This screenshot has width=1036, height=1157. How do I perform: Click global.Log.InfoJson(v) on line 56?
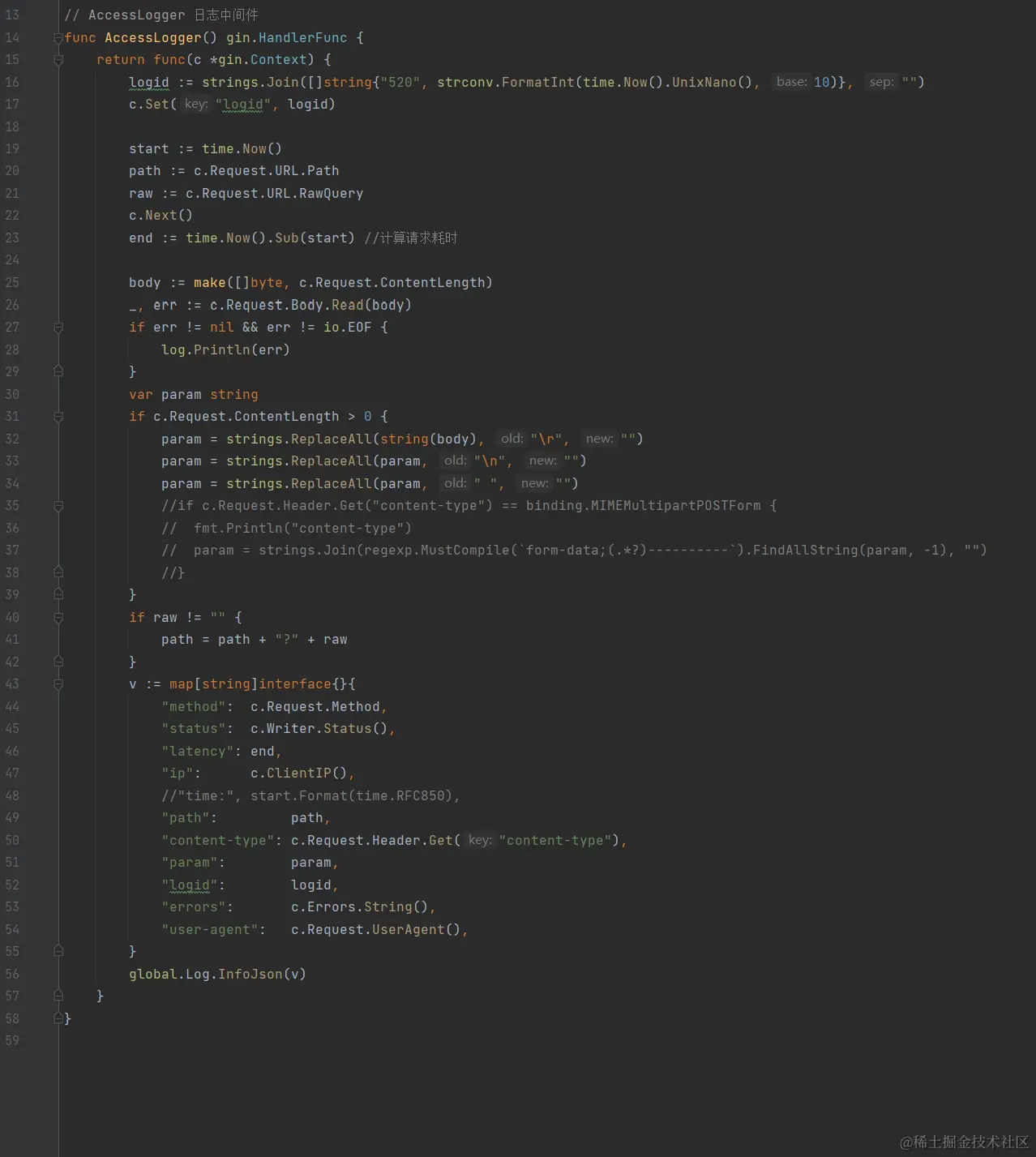[217, 975]
